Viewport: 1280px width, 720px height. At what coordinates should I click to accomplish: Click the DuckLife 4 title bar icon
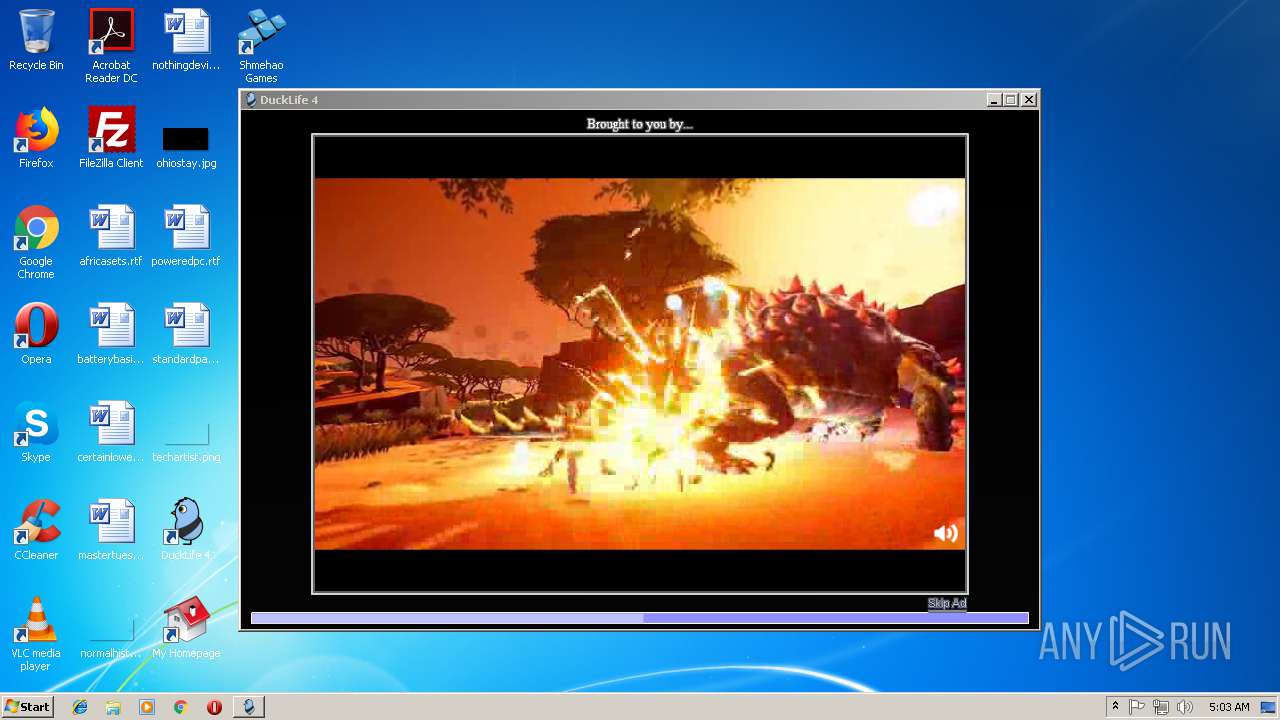[251, 100]
